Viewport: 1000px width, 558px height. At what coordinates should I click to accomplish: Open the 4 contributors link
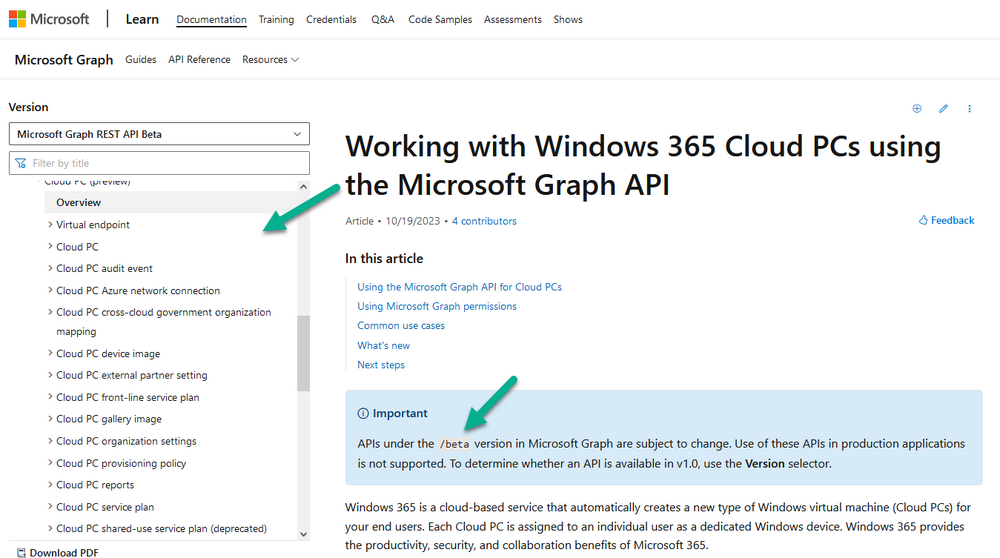484,221
